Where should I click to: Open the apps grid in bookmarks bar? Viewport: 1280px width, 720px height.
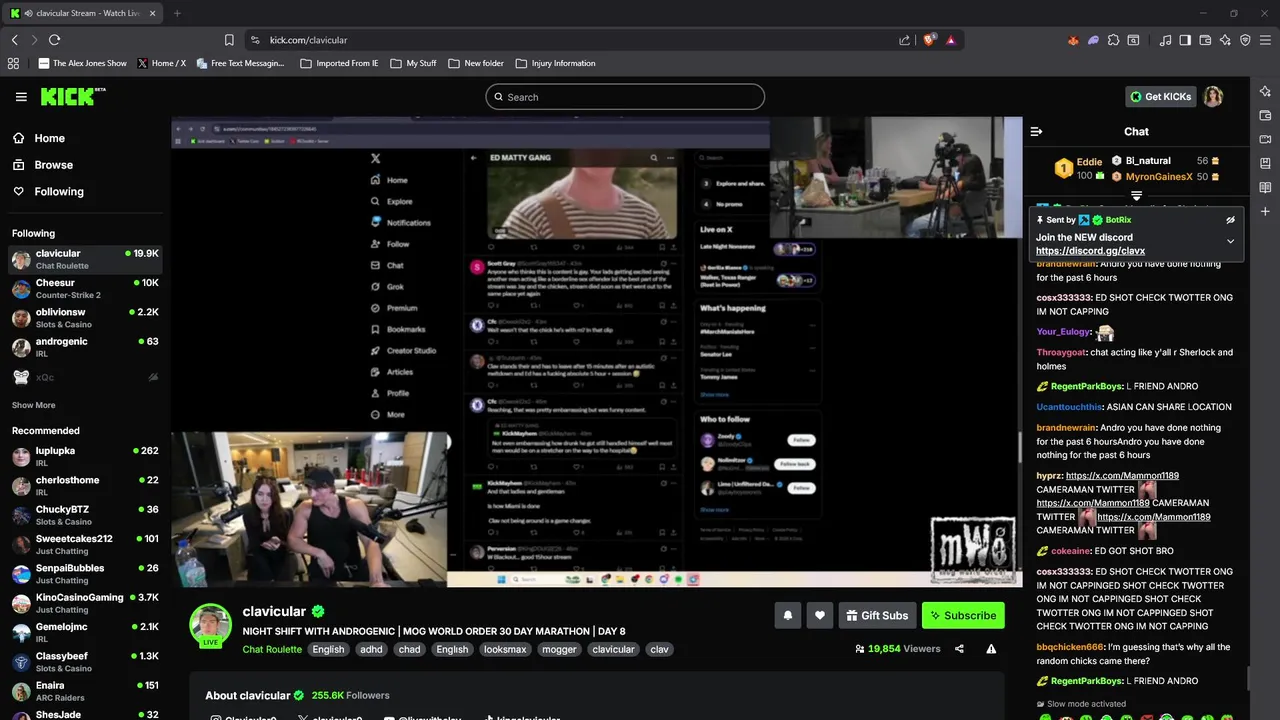pos(13,63)
